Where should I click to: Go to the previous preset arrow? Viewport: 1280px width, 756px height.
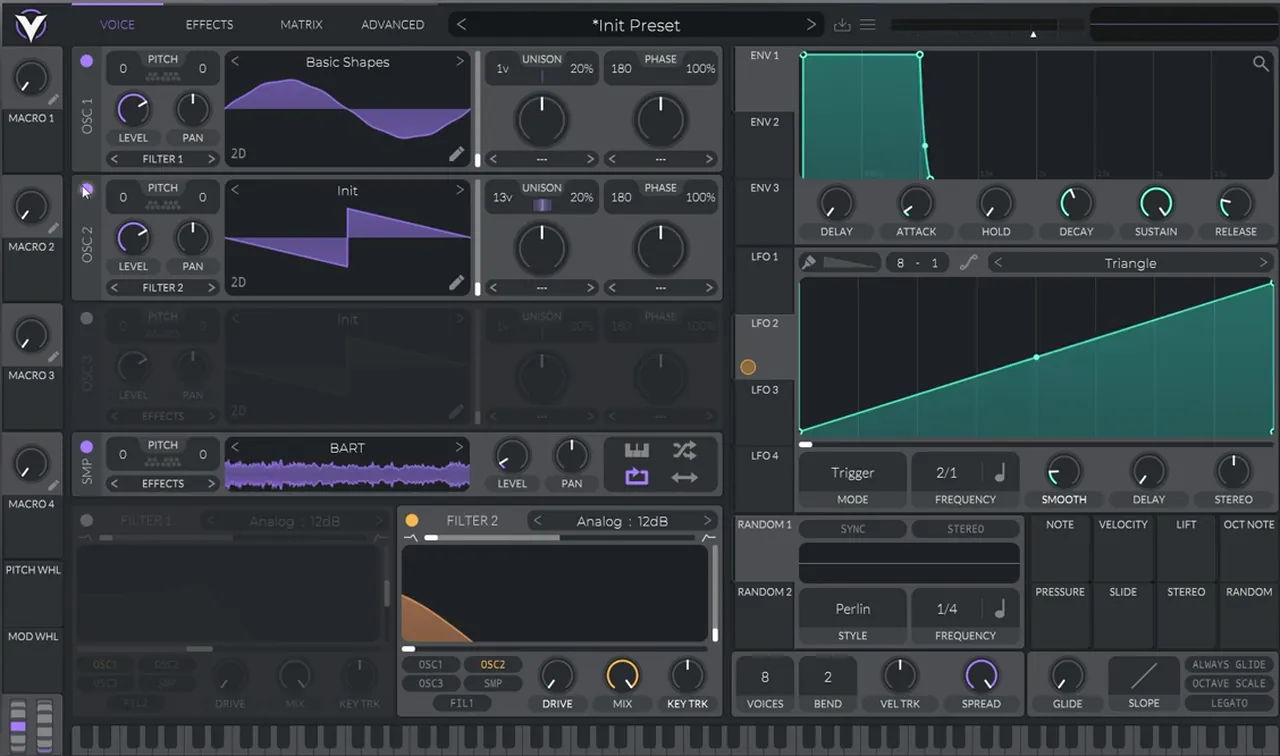[461, 25]
